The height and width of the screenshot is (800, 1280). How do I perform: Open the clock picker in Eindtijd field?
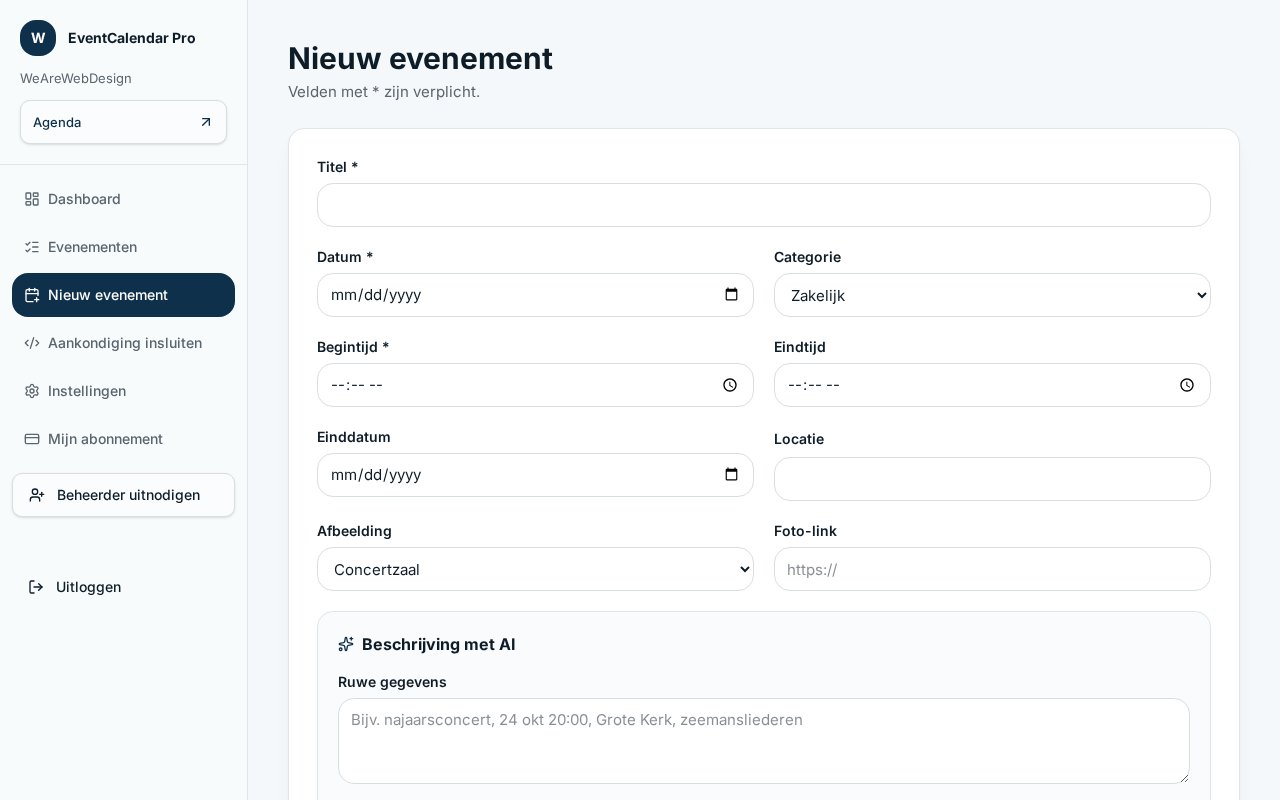1187,385
